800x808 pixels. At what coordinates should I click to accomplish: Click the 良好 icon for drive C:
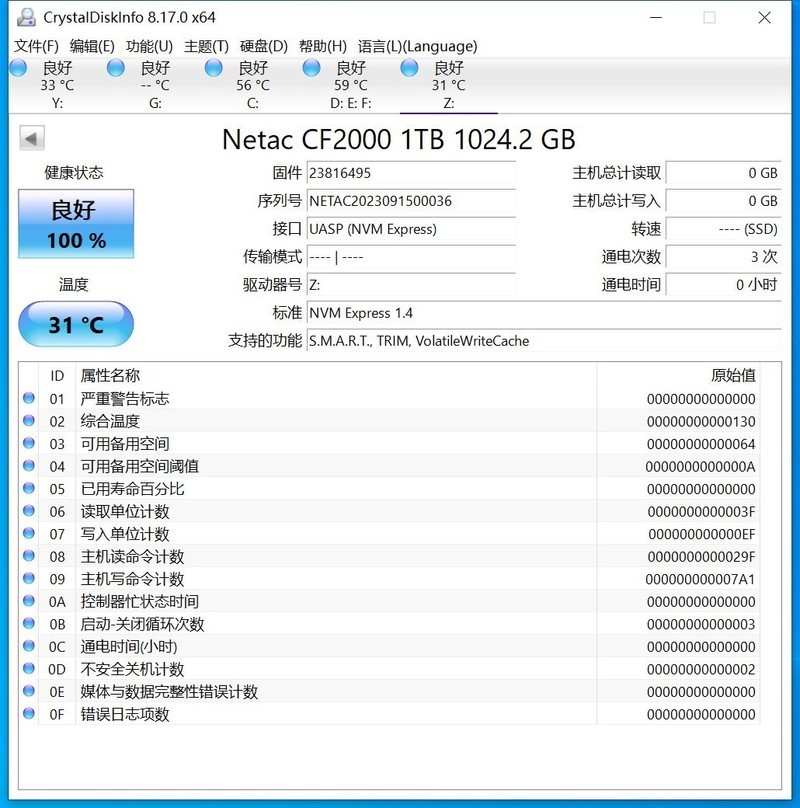click(x=213, y=68)
